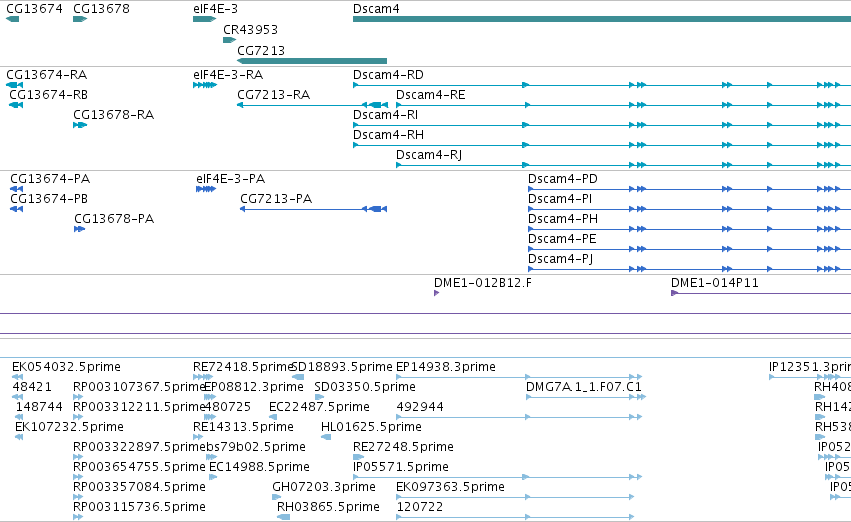Screen dimensions: 851x522
Task: Select EST RE27248.5prime
Action: pos(358,457)
